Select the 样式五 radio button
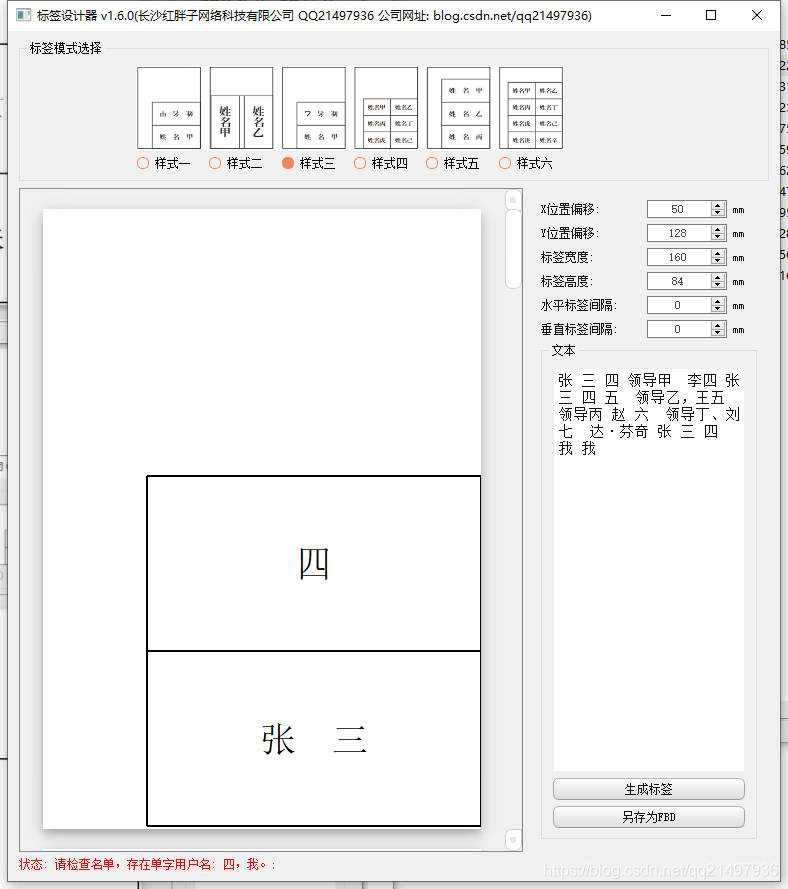Viewport: 788px width, 889px height. 432,163
